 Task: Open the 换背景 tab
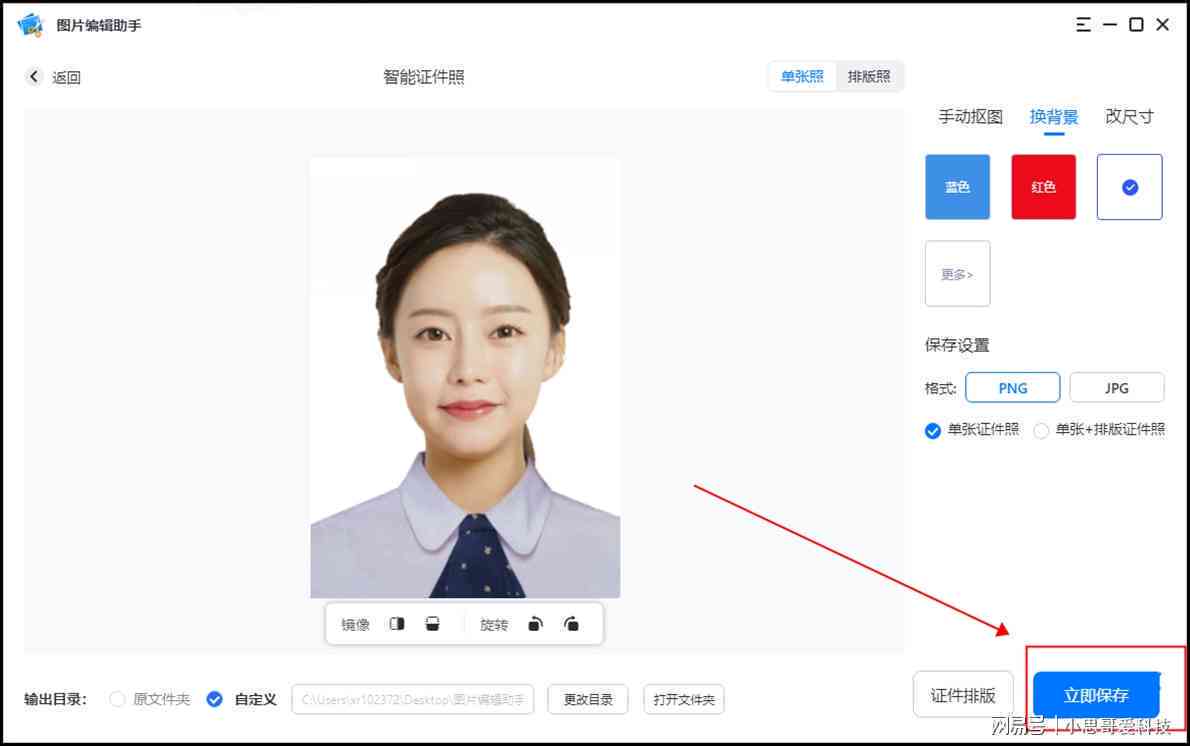point(1053,117)
